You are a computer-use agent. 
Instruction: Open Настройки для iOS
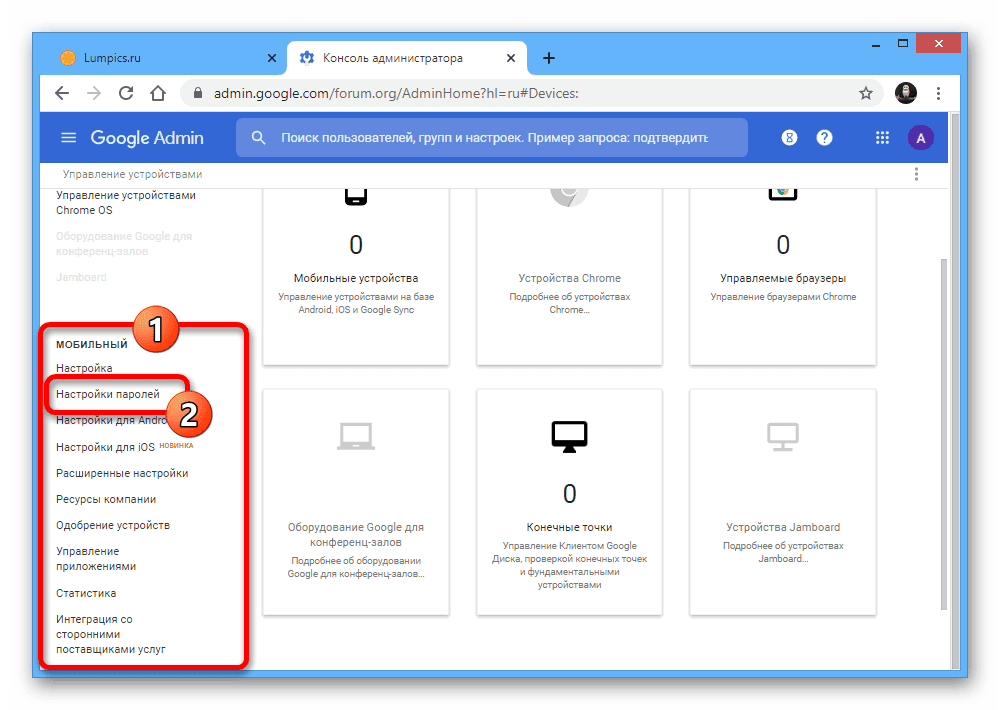tap(105, 447)
